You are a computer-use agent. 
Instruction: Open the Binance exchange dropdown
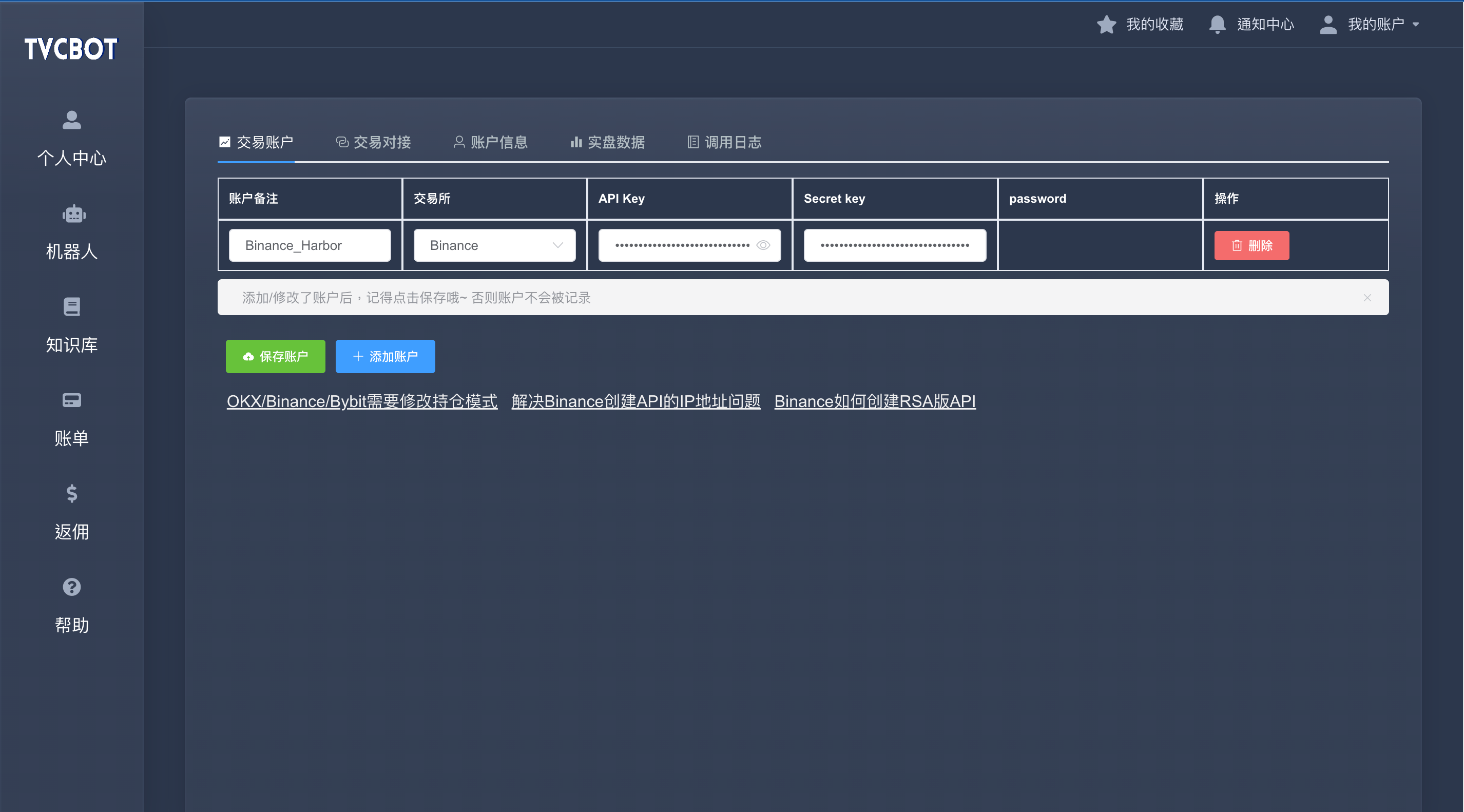click(494, 245)
